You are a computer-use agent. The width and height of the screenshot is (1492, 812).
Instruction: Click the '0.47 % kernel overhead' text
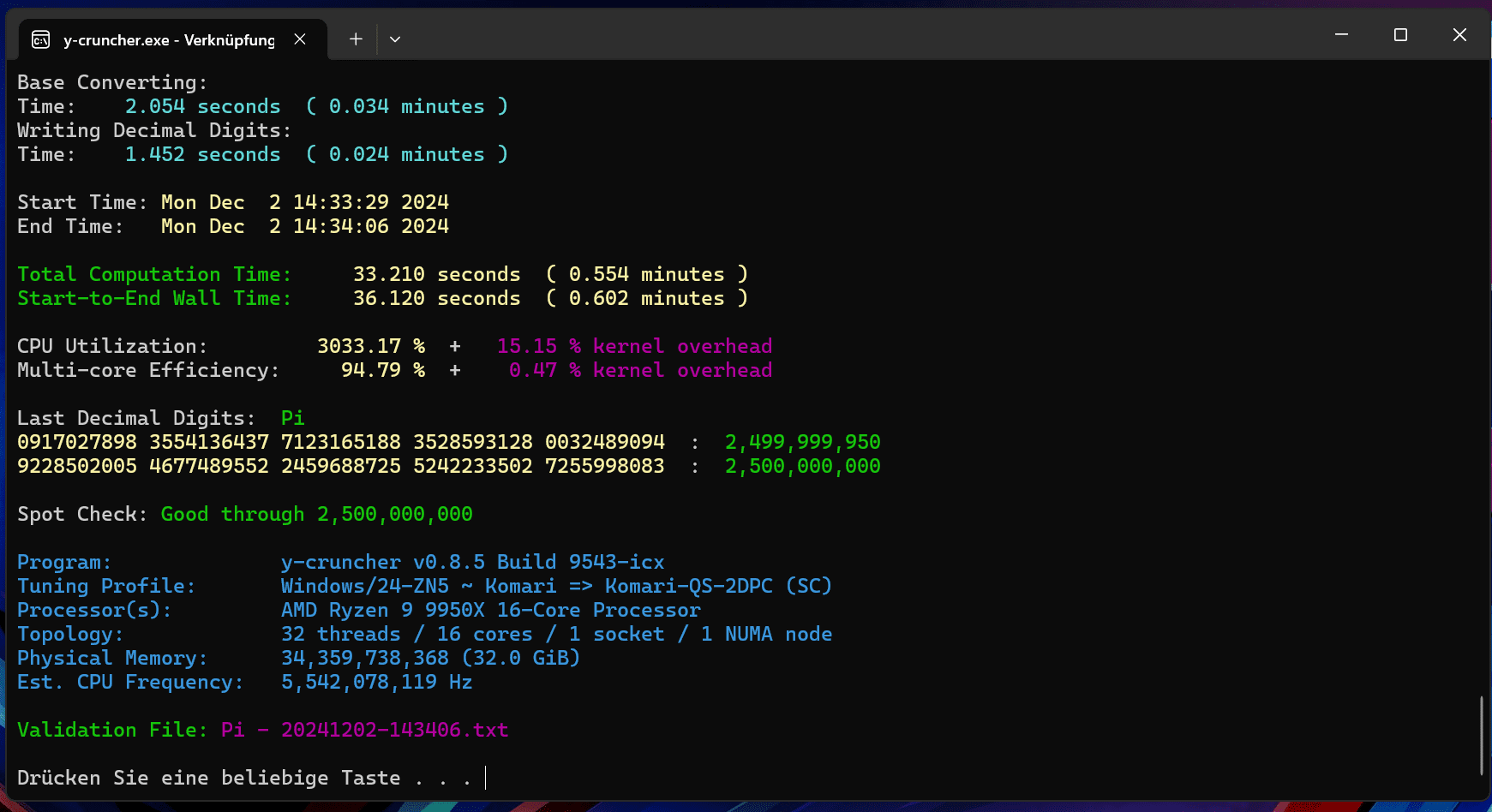click(641, 370)
